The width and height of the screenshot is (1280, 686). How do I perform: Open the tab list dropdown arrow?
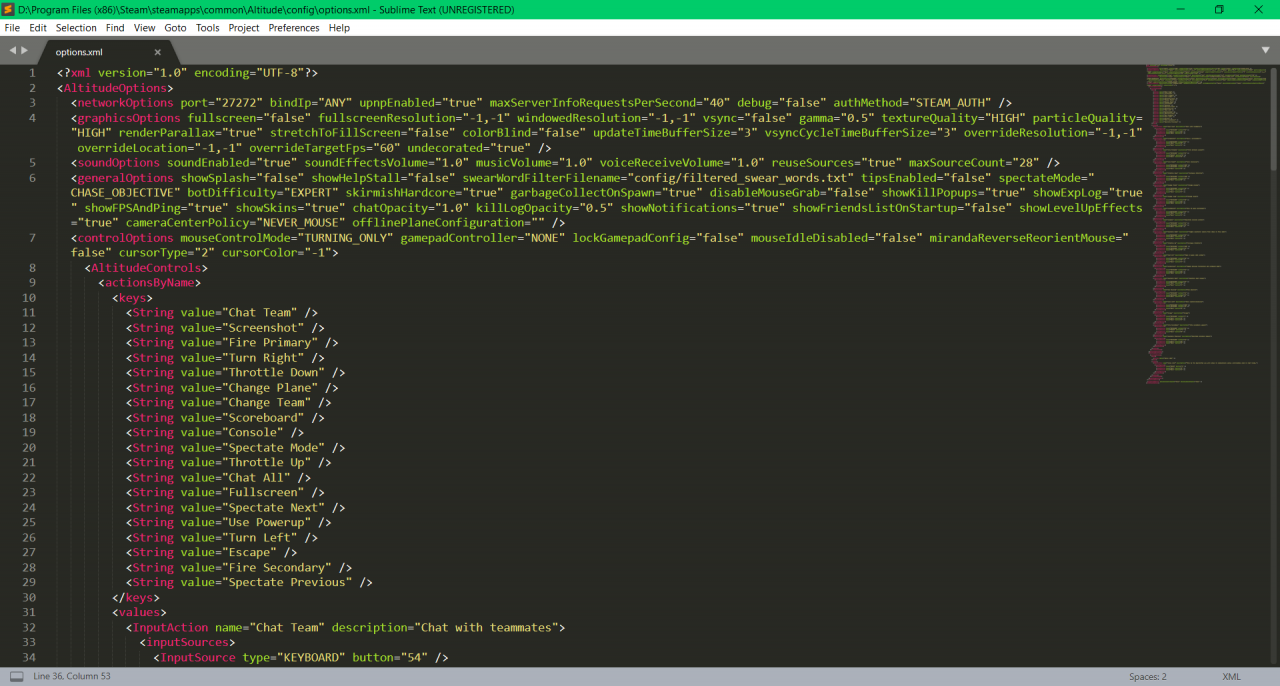(1265, 50)
